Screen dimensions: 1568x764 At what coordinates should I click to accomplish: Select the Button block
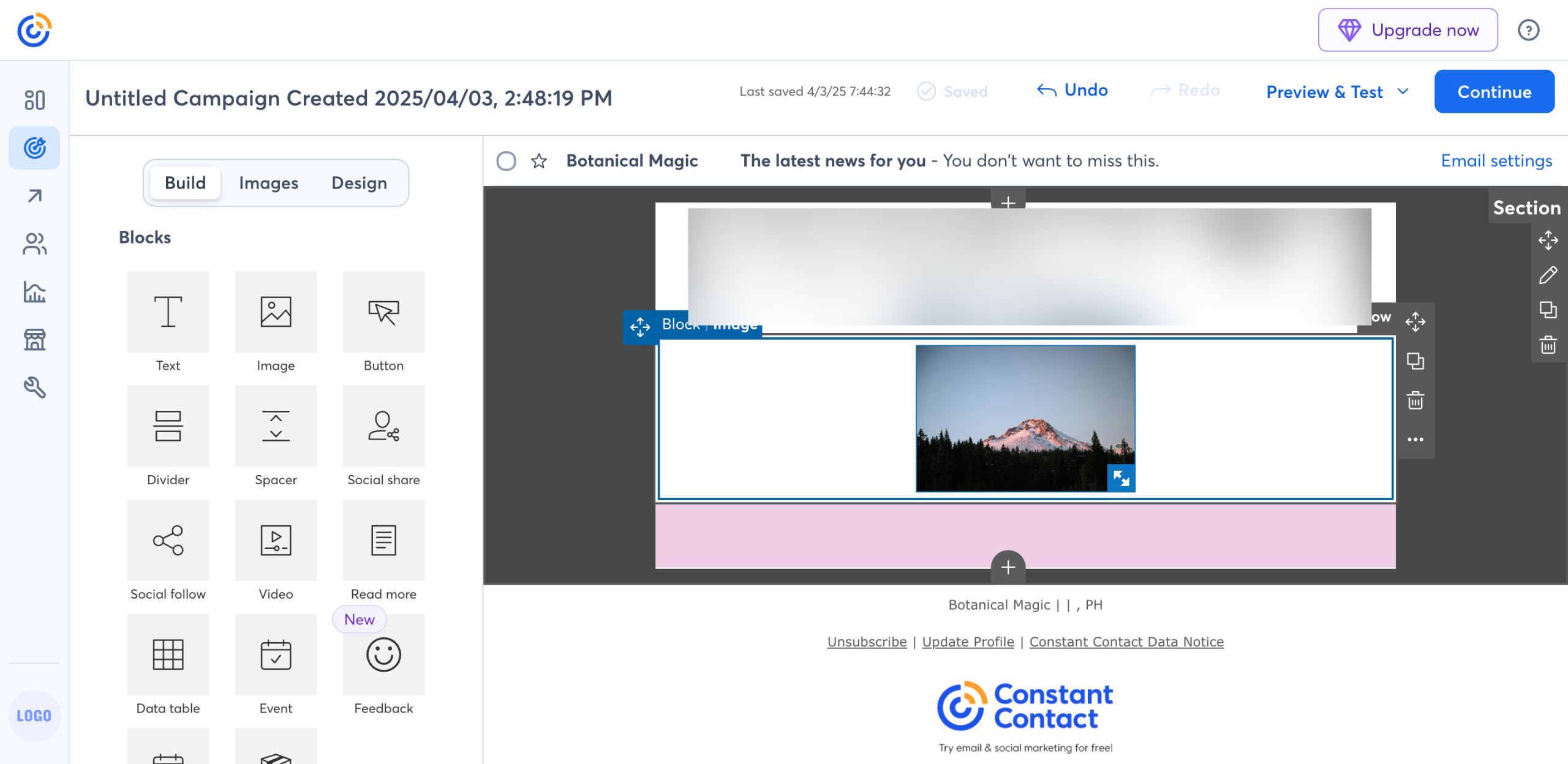coord(383,322)
